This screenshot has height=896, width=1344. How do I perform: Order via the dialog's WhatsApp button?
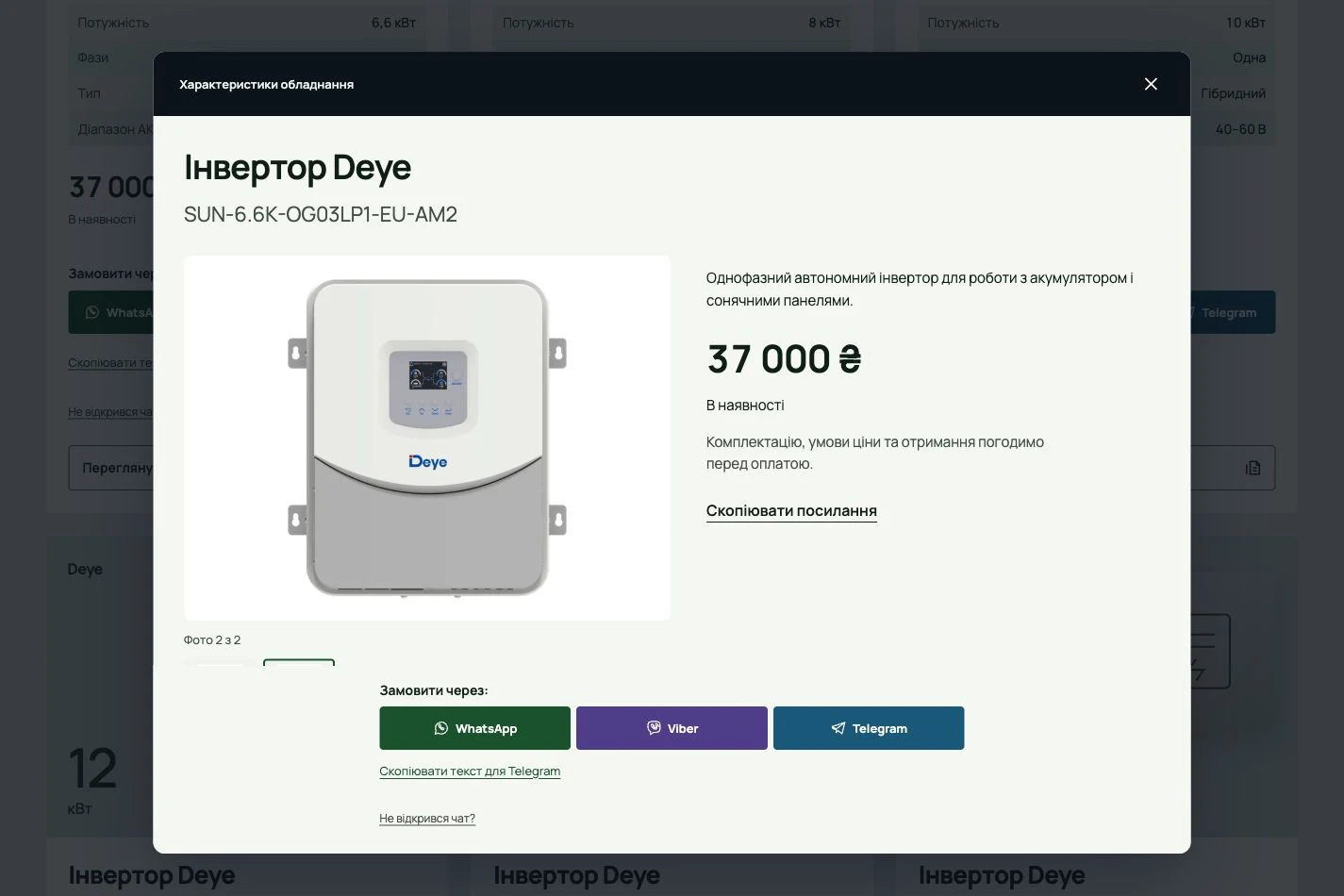(474, 728)
